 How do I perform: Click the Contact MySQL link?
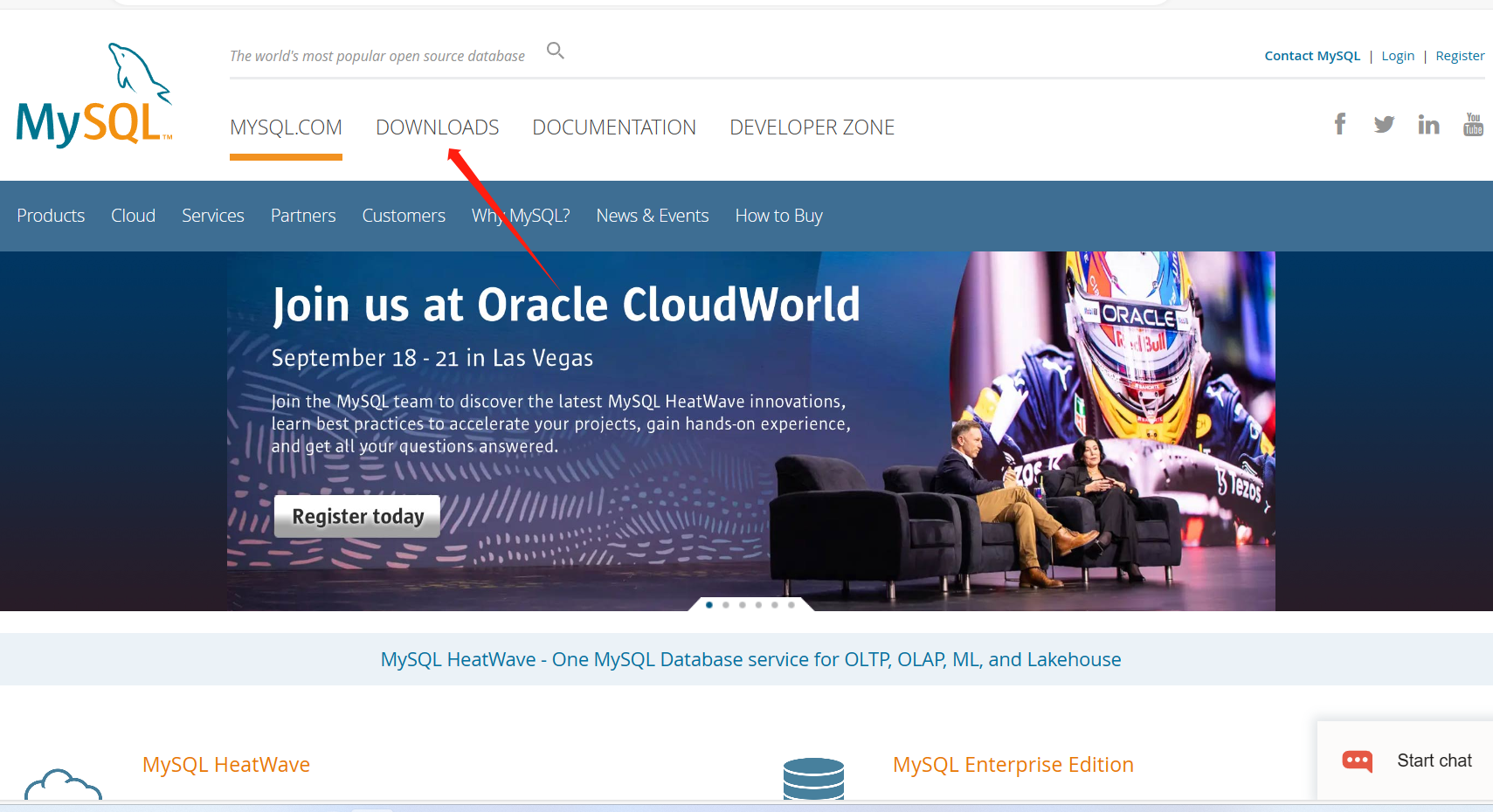[x=1312, y=56]
